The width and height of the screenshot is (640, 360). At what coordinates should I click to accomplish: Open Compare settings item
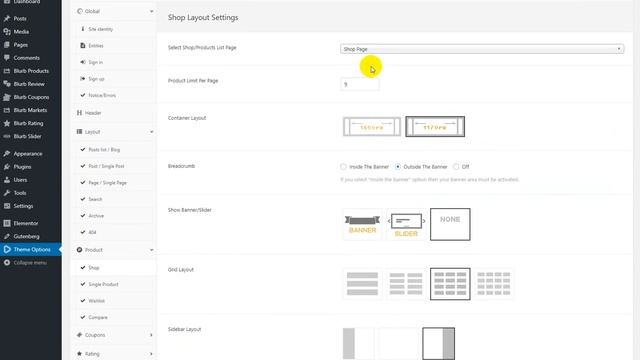click(113, 317)
